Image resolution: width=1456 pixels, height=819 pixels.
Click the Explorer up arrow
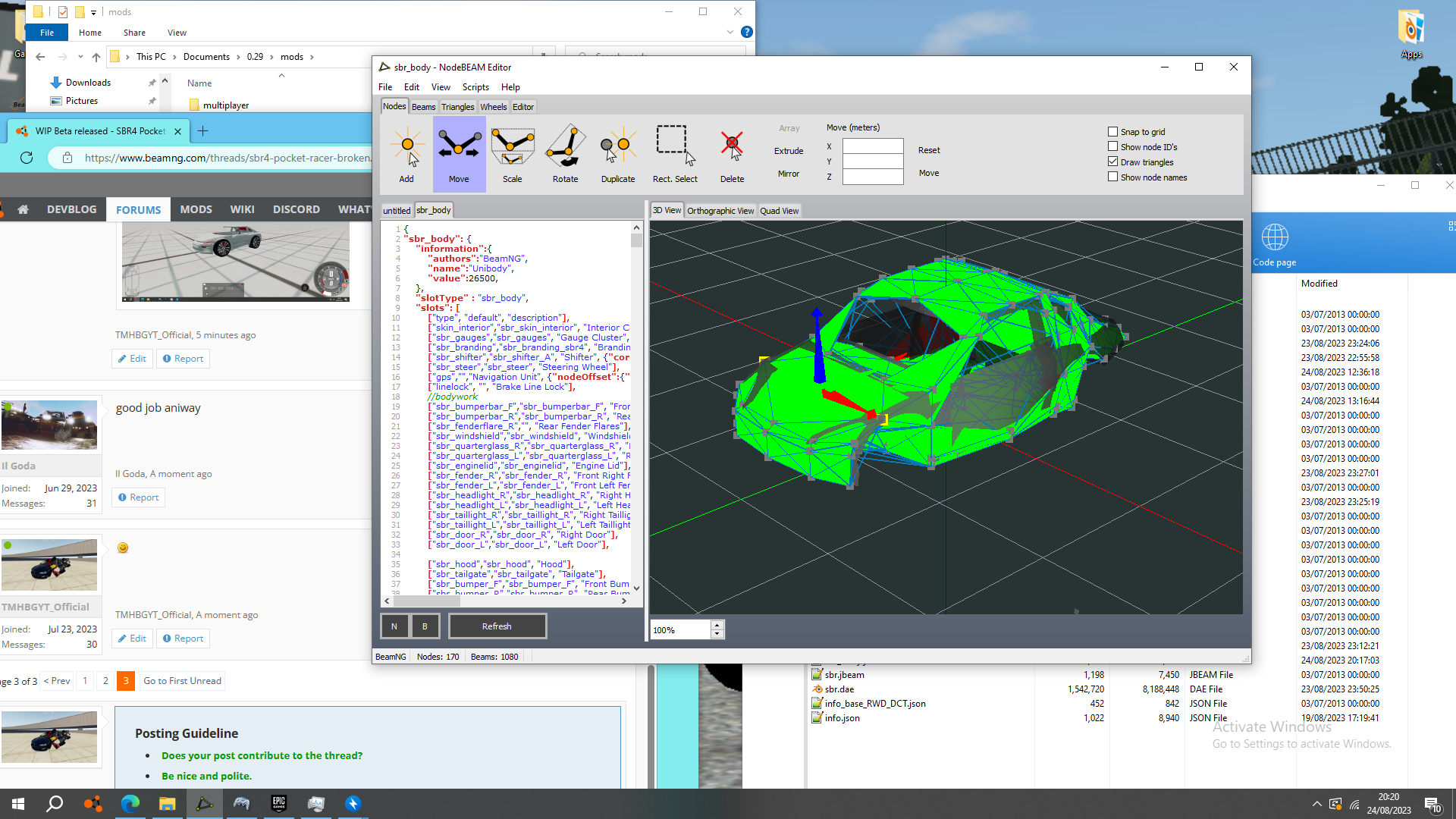click(x=96, y=57)
